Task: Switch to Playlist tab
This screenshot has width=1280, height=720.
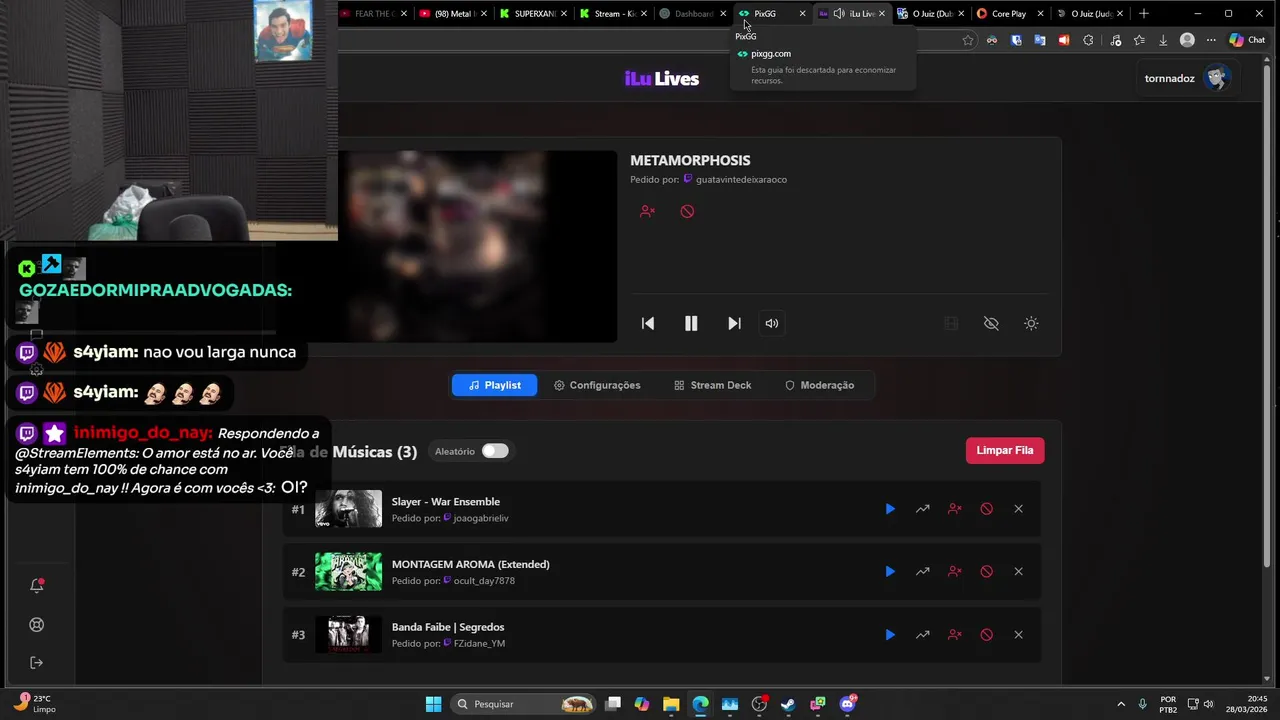Action: [x=494, y=385]
